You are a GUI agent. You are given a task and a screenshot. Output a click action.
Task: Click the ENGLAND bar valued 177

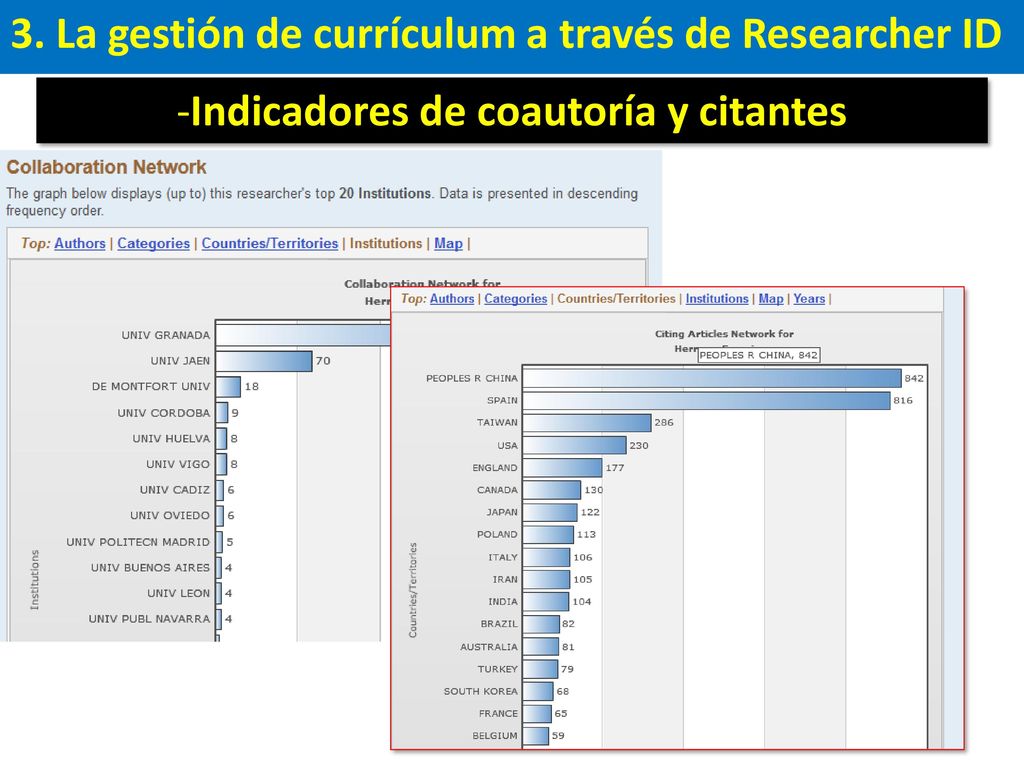click(562, 468)
